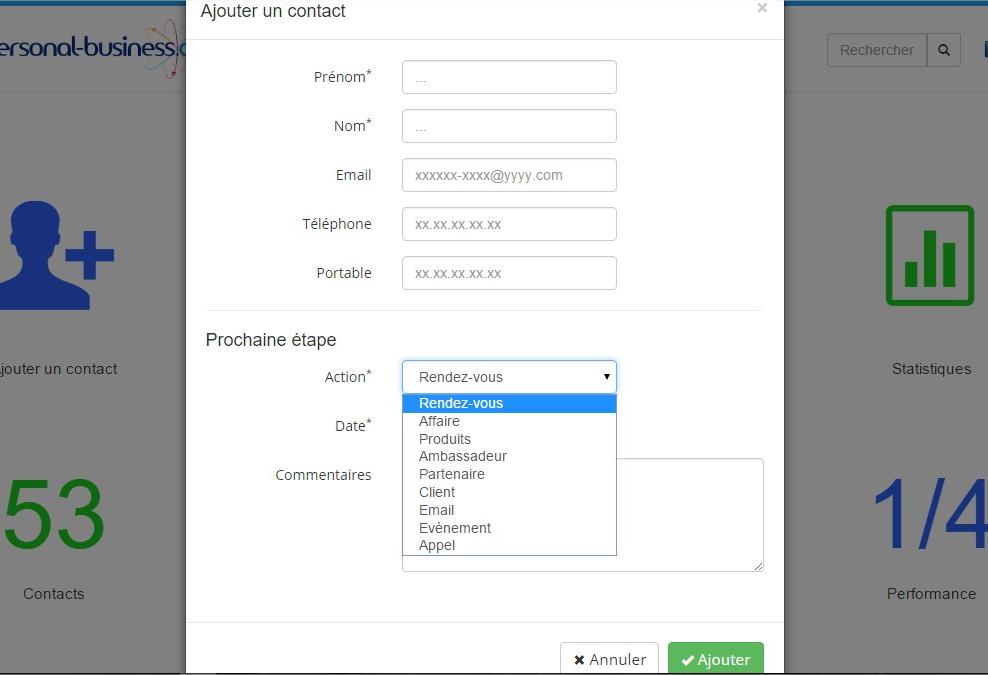Close the Ajouter un contact dialog
Image resolution: width=988 pixels, height=675 pixels.
coord(762,9)
